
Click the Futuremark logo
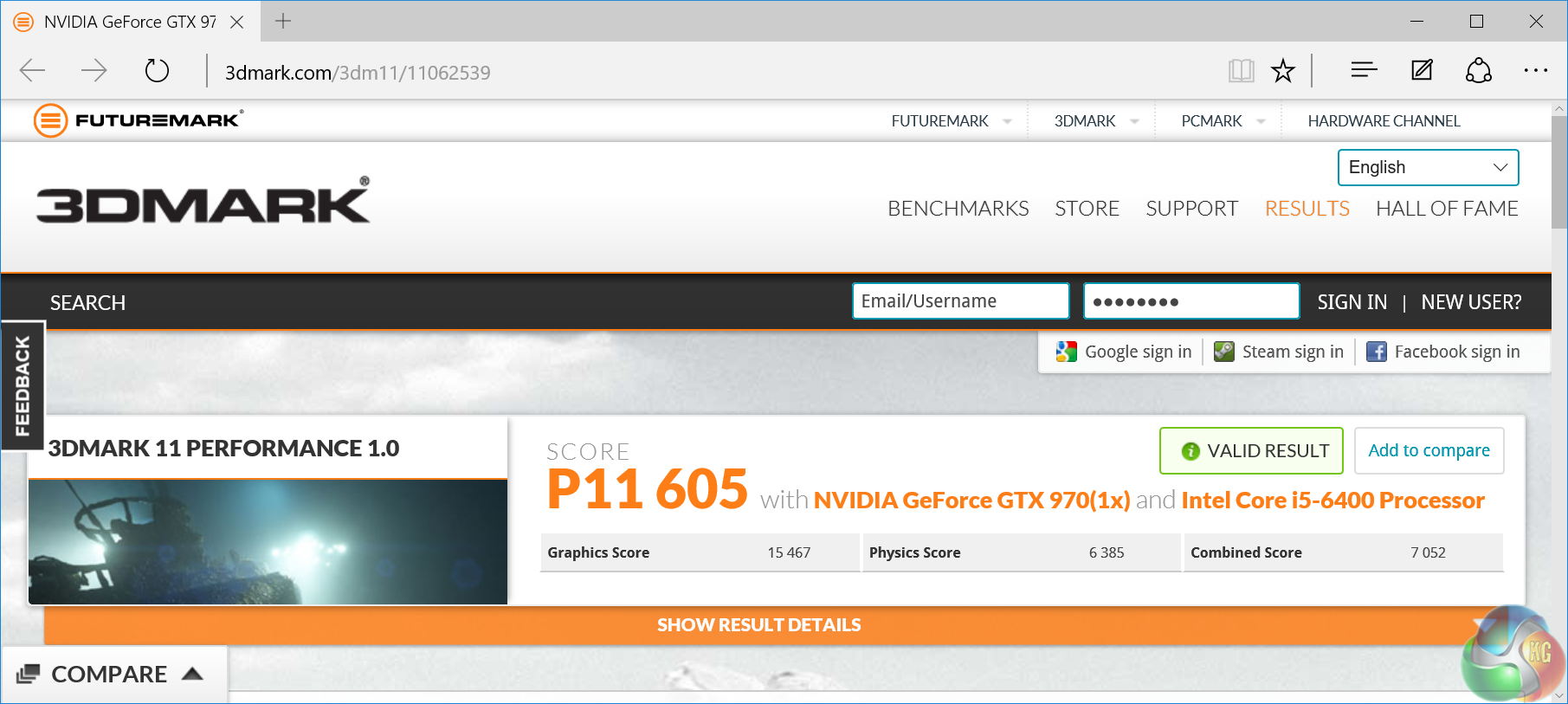pos(139,120)
